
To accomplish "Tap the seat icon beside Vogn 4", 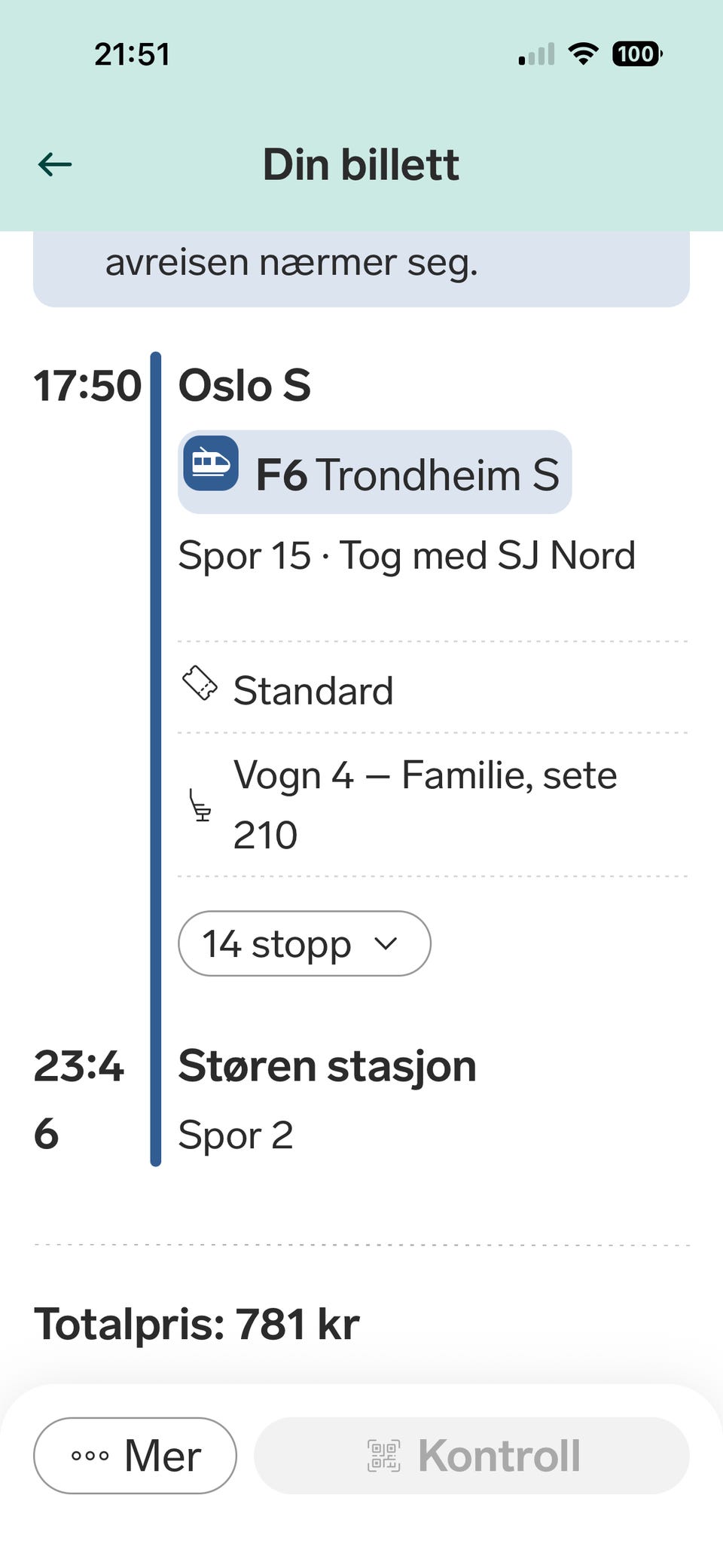I will point(200,805).
